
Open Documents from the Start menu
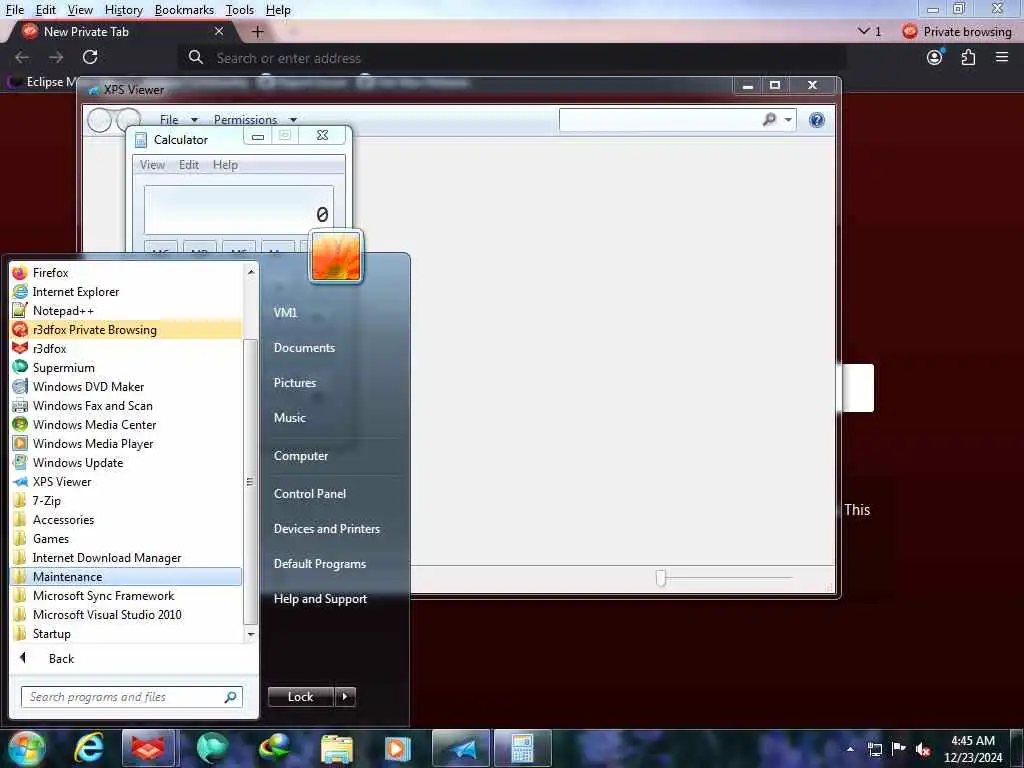pyautogui.click(x=304, y=348)
